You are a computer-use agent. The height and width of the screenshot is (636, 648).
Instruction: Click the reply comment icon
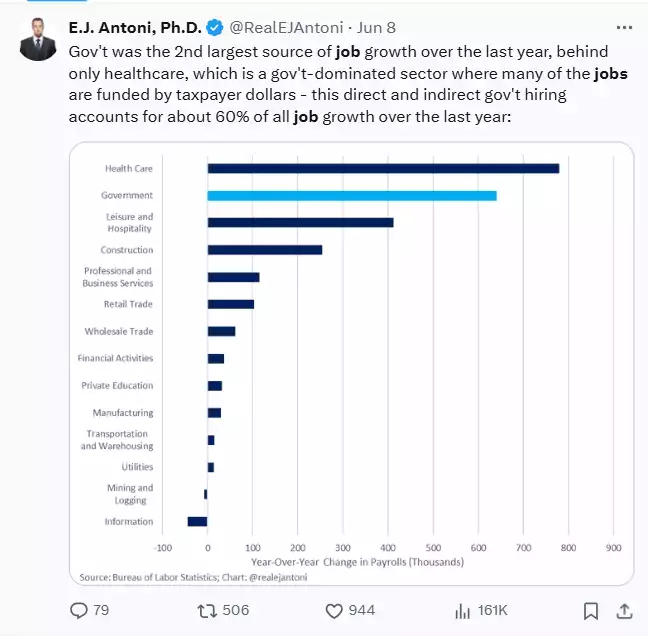79,610
